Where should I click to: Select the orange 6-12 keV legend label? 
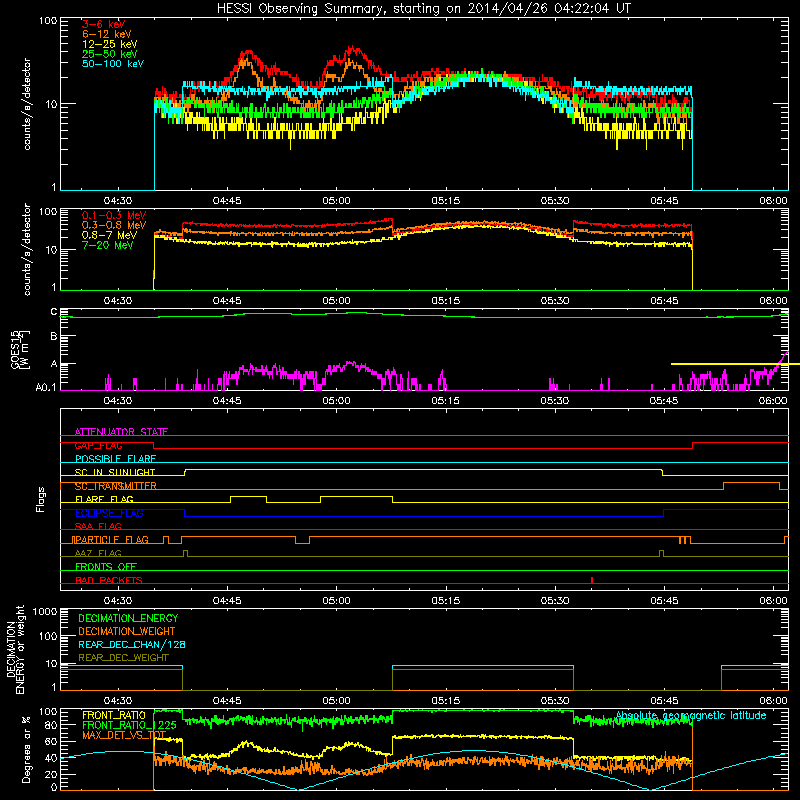(107, 34)
